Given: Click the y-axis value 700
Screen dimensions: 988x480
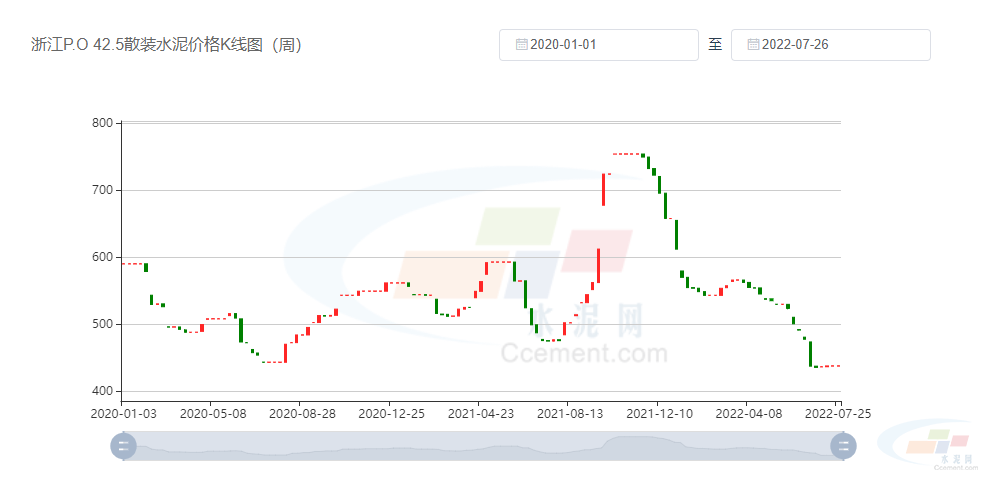Looking at the screenshot, I should [103, 190].
